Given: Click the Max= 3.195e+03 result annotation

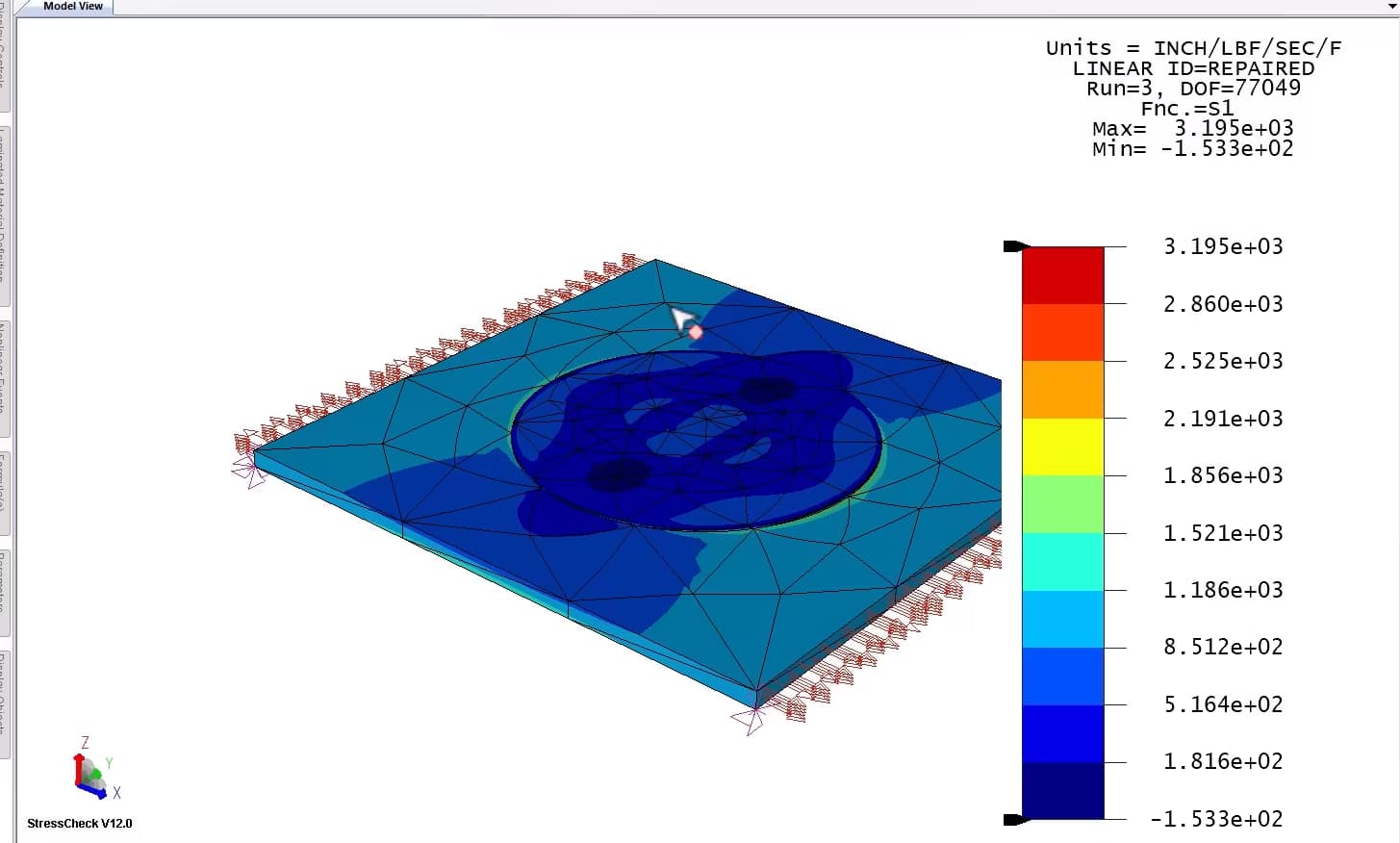Looking at the screenshot, I should 1191,128.
